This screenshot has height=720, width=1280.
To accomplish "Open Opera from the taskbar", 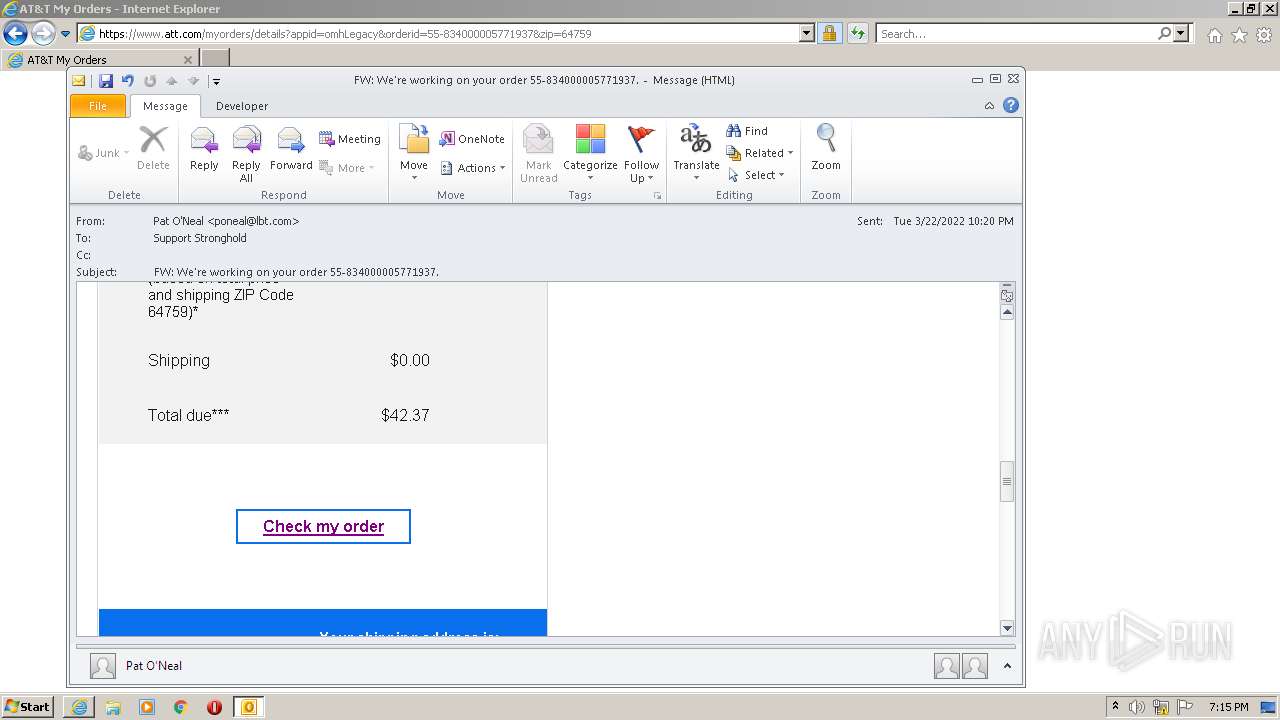I will tap(214, 707).
